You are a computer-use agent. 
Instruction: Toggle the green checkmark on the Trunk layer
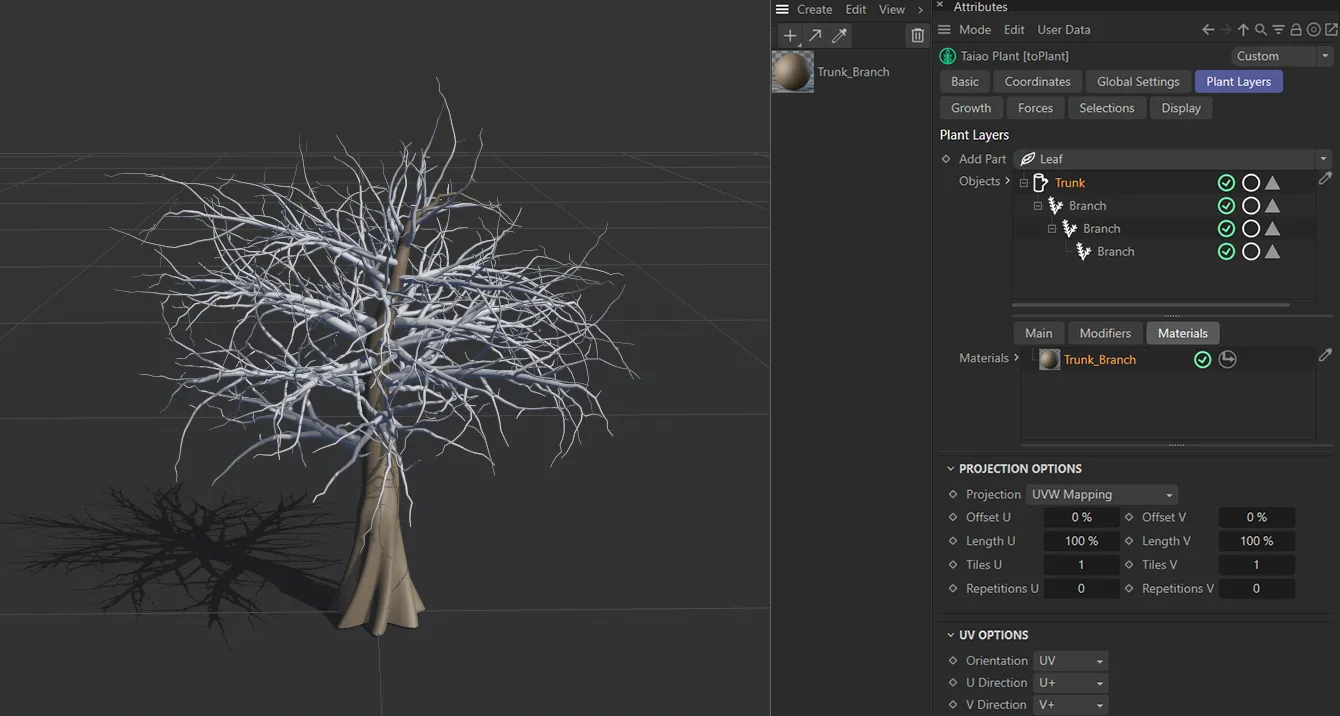tap(1227, 182)
